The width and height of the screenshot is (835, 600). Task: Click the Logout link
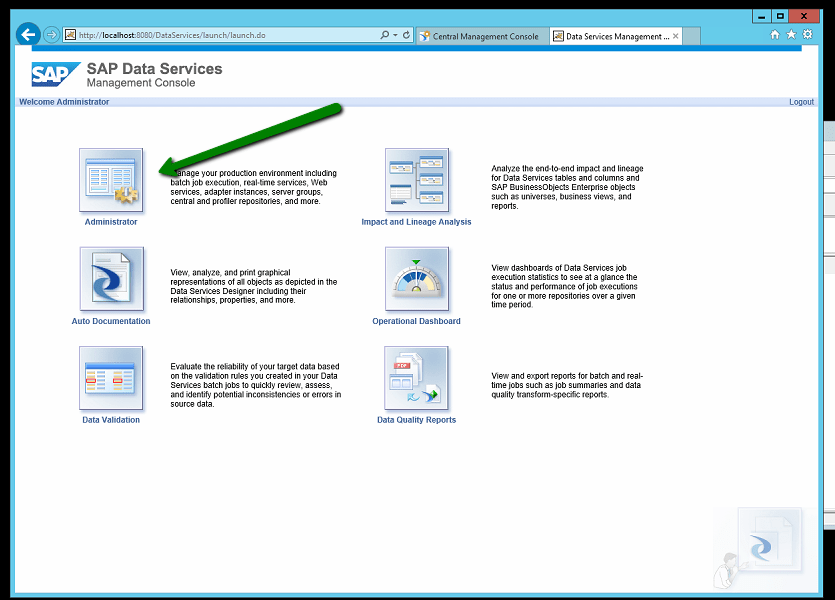pyautogui.click(x=801, y=102)
